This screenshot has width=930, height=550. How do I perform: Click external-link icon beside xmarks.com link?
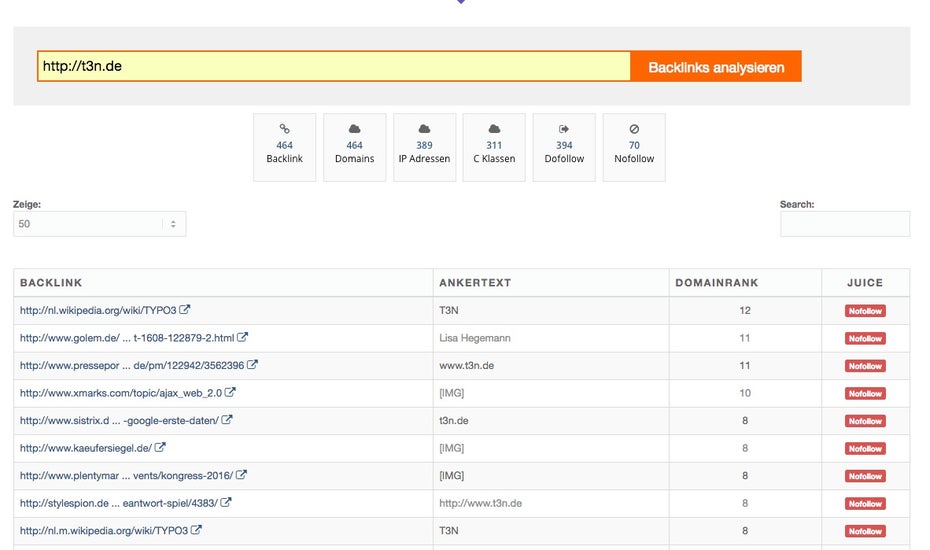click(x=230, y=392)
